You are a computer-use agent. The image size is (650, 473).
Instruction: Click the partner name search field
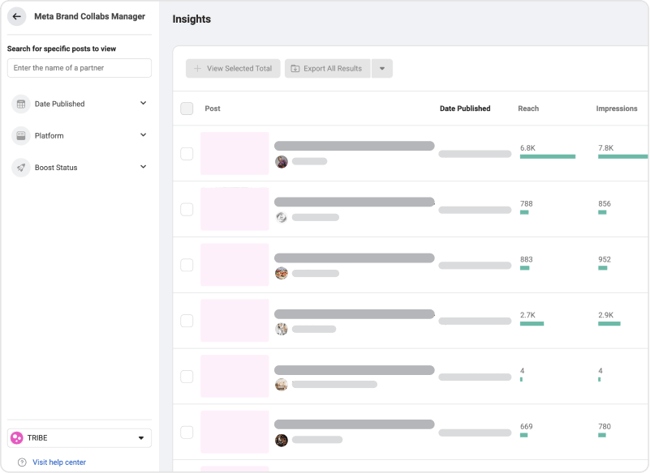pyautogui.click(x=79, y=68)
